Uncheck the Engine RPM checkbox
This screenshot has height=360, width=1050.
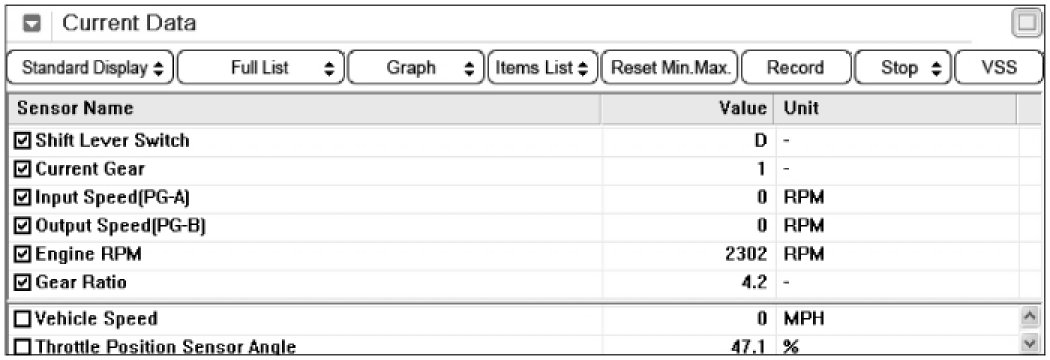[22, 254]
